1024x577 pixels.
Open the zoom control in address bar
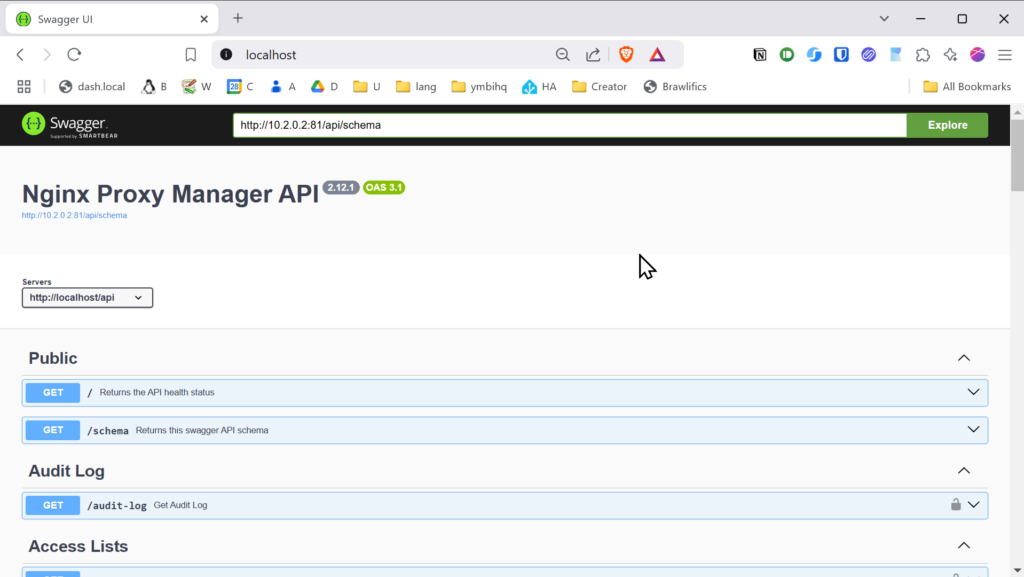(x=562, y=55)
